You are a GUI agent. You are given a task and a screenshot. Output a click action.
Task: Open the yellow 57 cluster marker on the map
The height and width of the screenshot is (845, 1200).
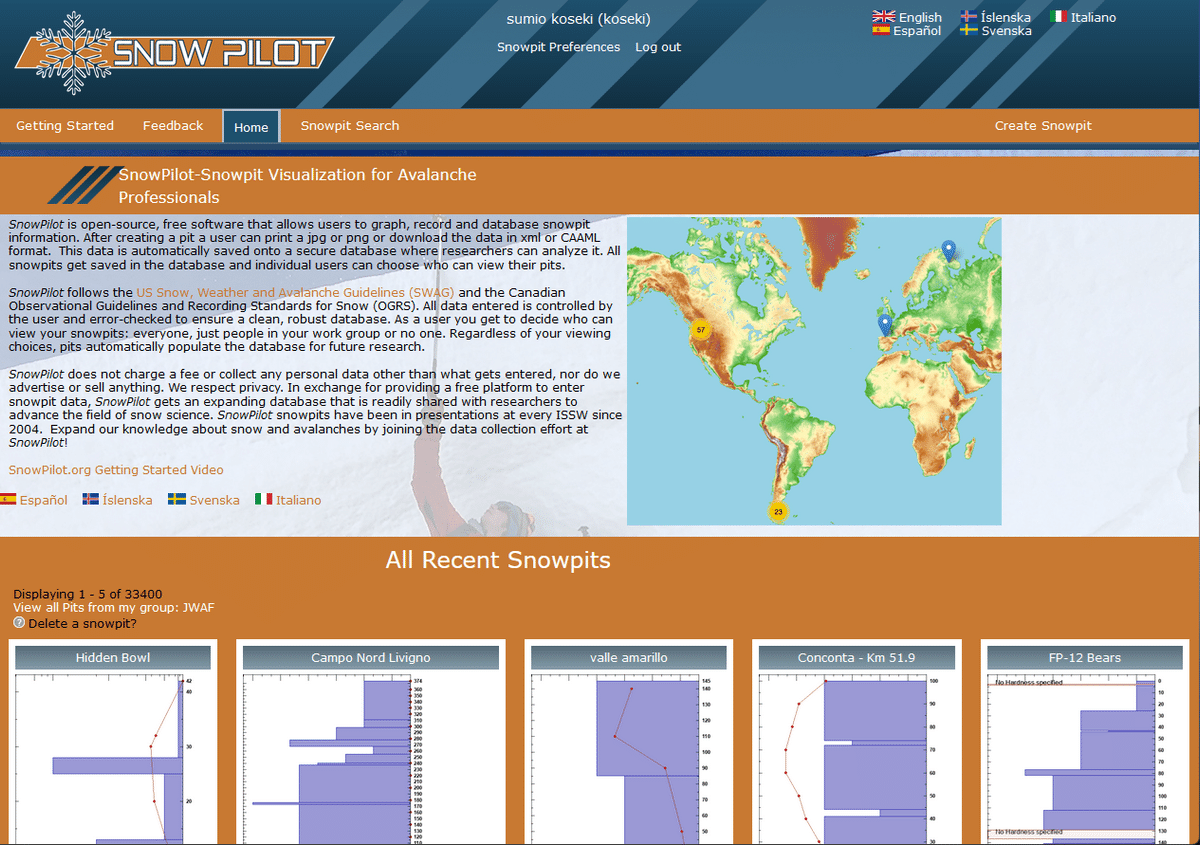pyautogui.click(x=701, y=330)
